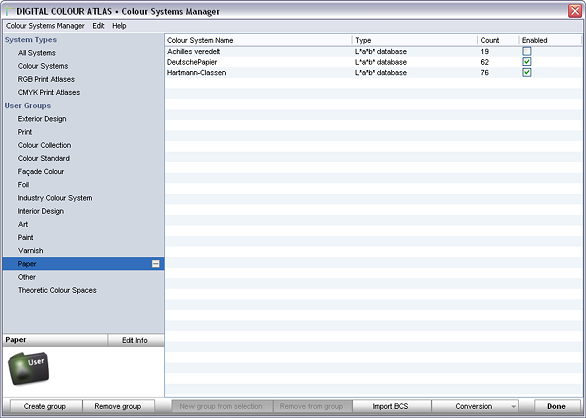This screenshot has height=418, width=586.
Task: Sort by the Count column header
Action: (498, 40)
